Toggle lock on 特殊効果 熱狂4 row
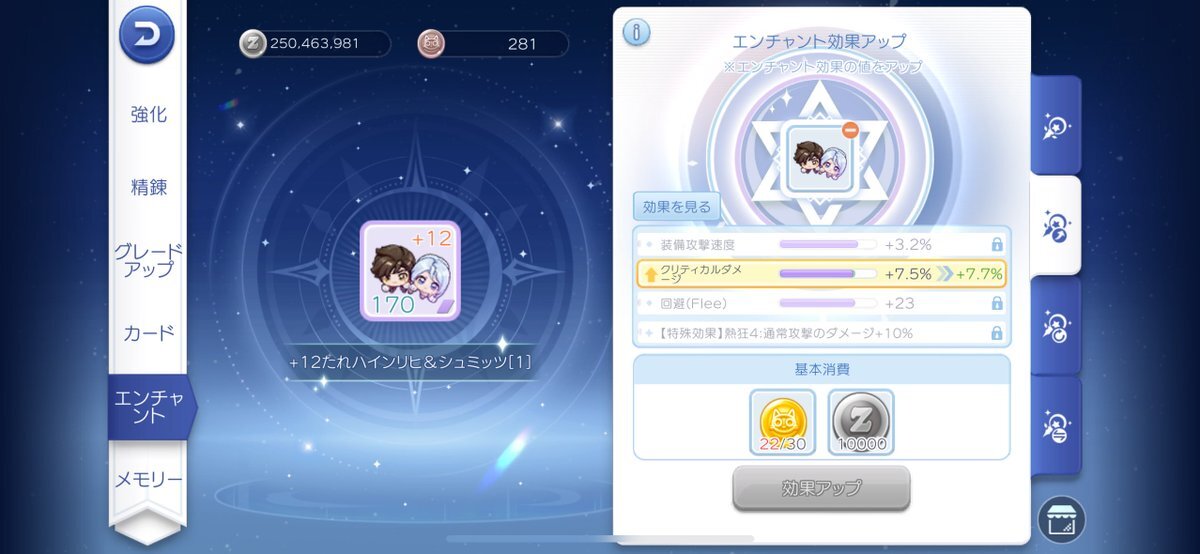The width and height of the screenshot is (1200, 554). click(996, 333)
